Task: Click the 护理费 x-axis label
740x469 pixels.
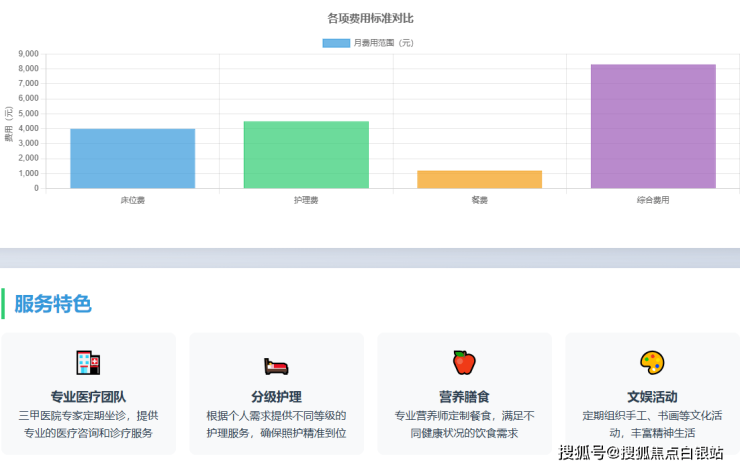Action: tap(306, 201)
